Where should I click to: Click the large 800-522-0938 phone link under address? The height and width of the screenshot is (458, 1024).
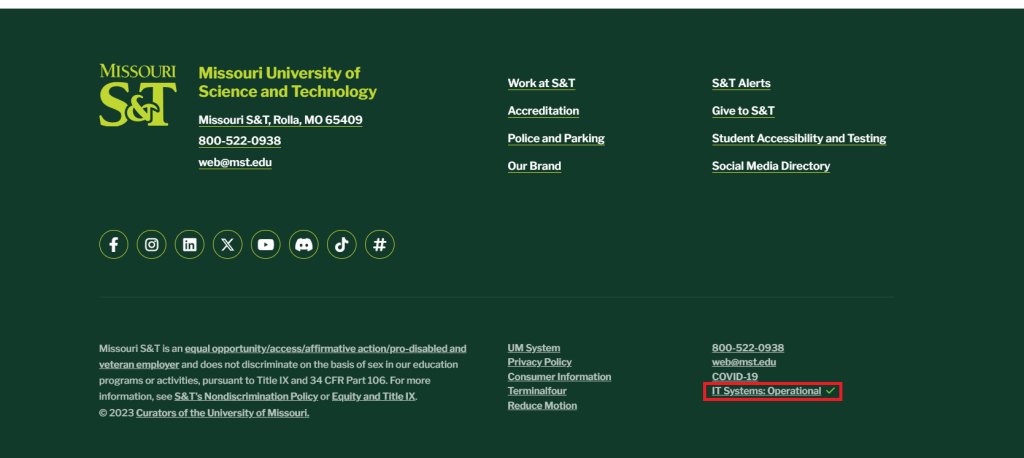tap(240, 140)
